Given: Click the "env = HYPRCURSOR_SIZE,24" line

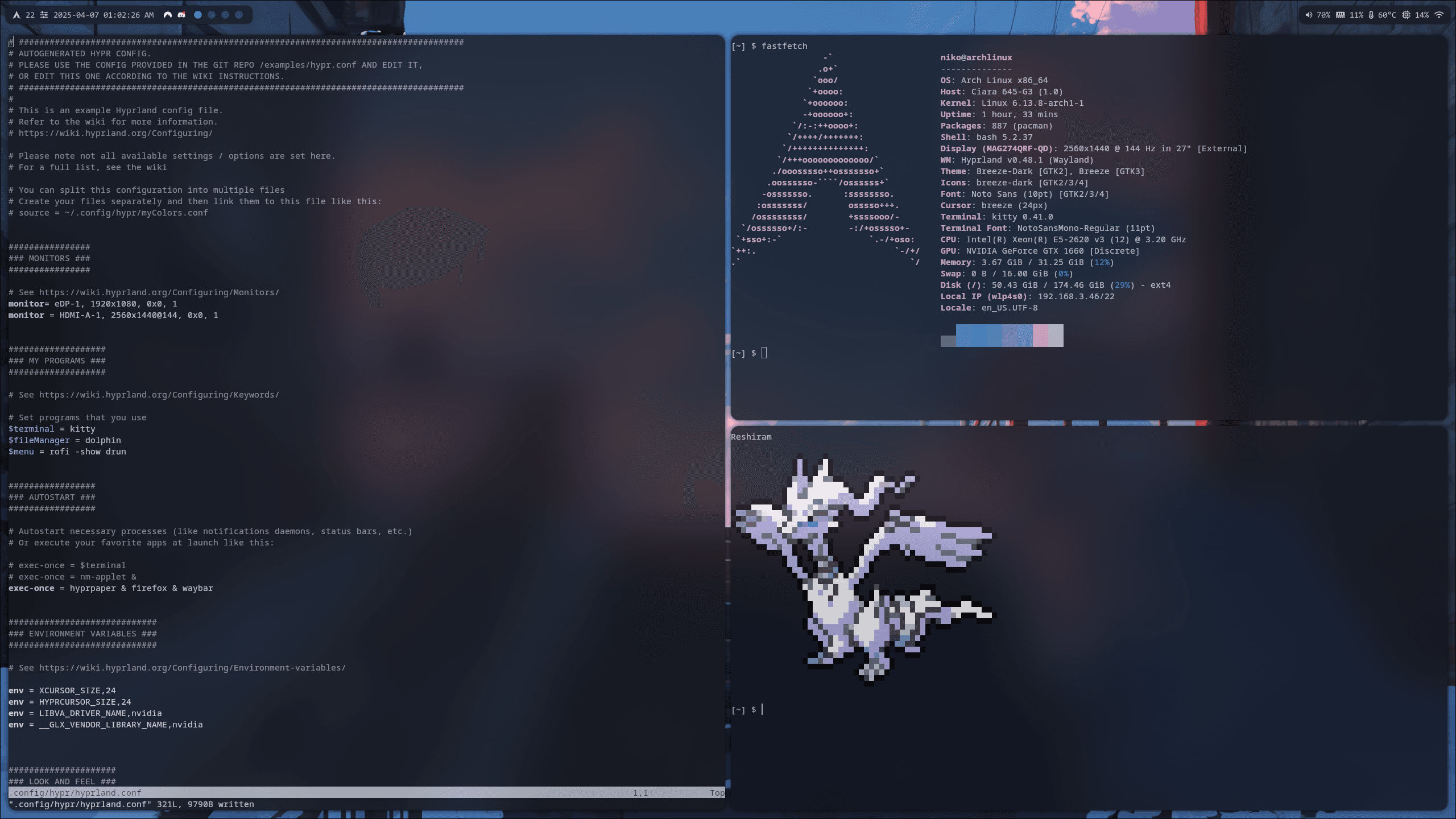Looking at the screenshot, I should tap(69, 702).
